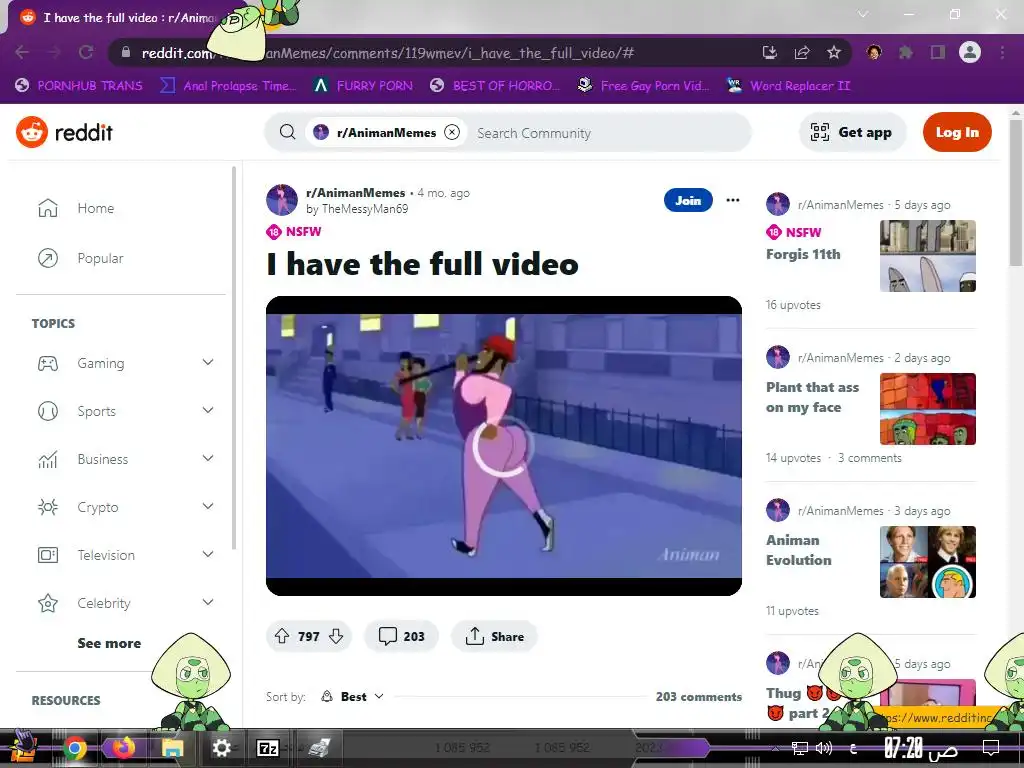
Task: Open the post's three-dot options menu
Action: [733, 200]
